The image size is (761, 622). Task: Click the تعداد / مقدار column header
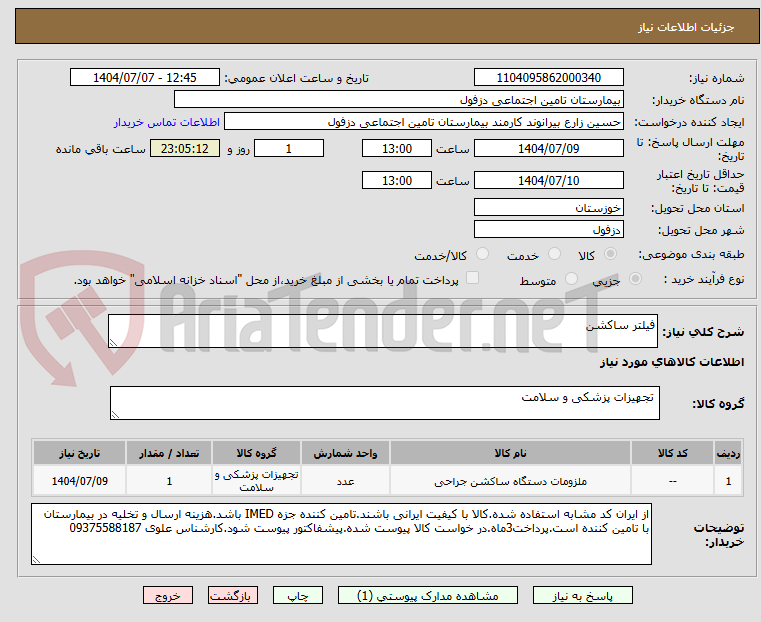click(169, 453)
